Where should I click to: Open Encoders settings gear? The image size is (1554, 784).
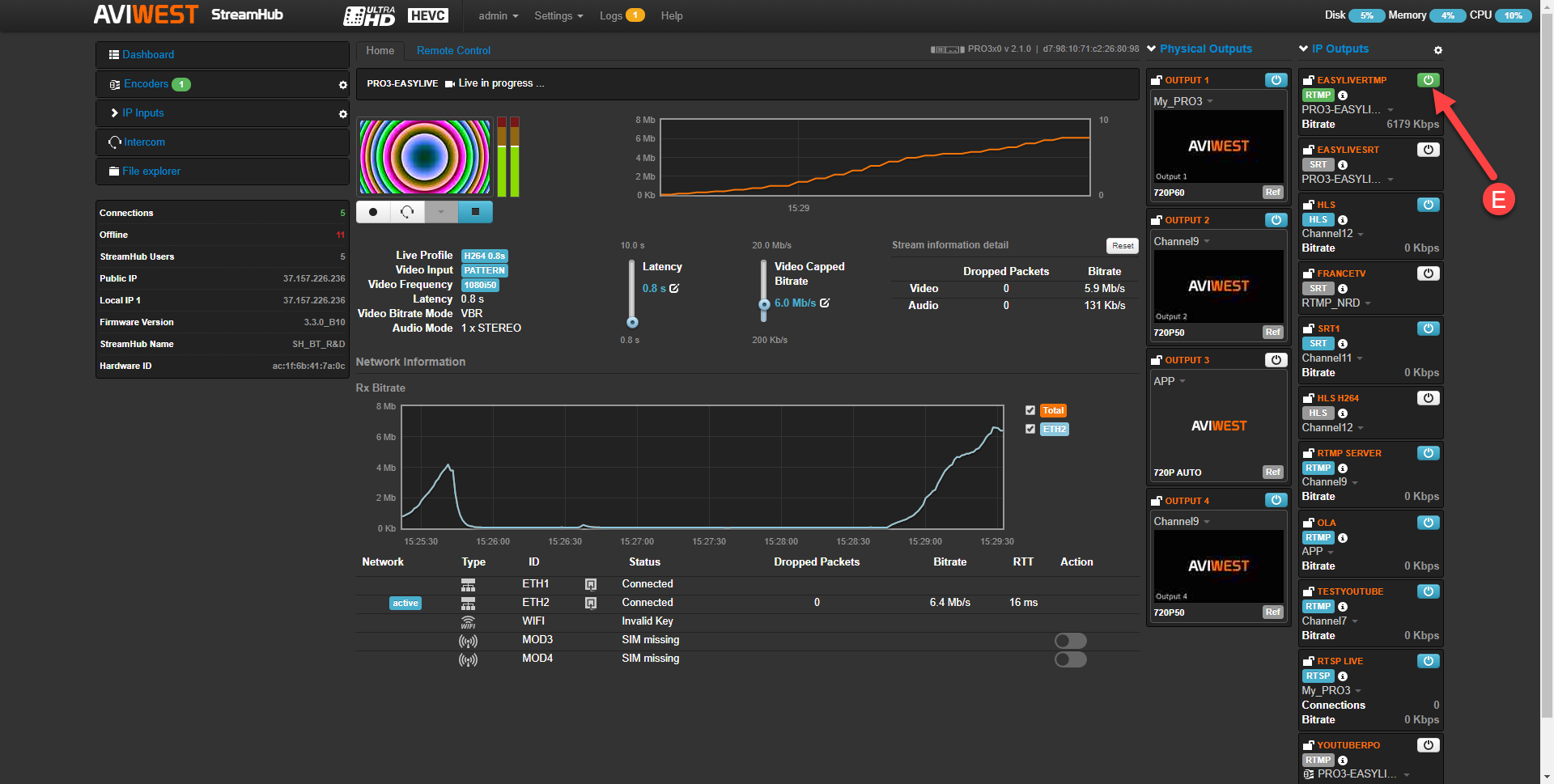click(342, 85)
